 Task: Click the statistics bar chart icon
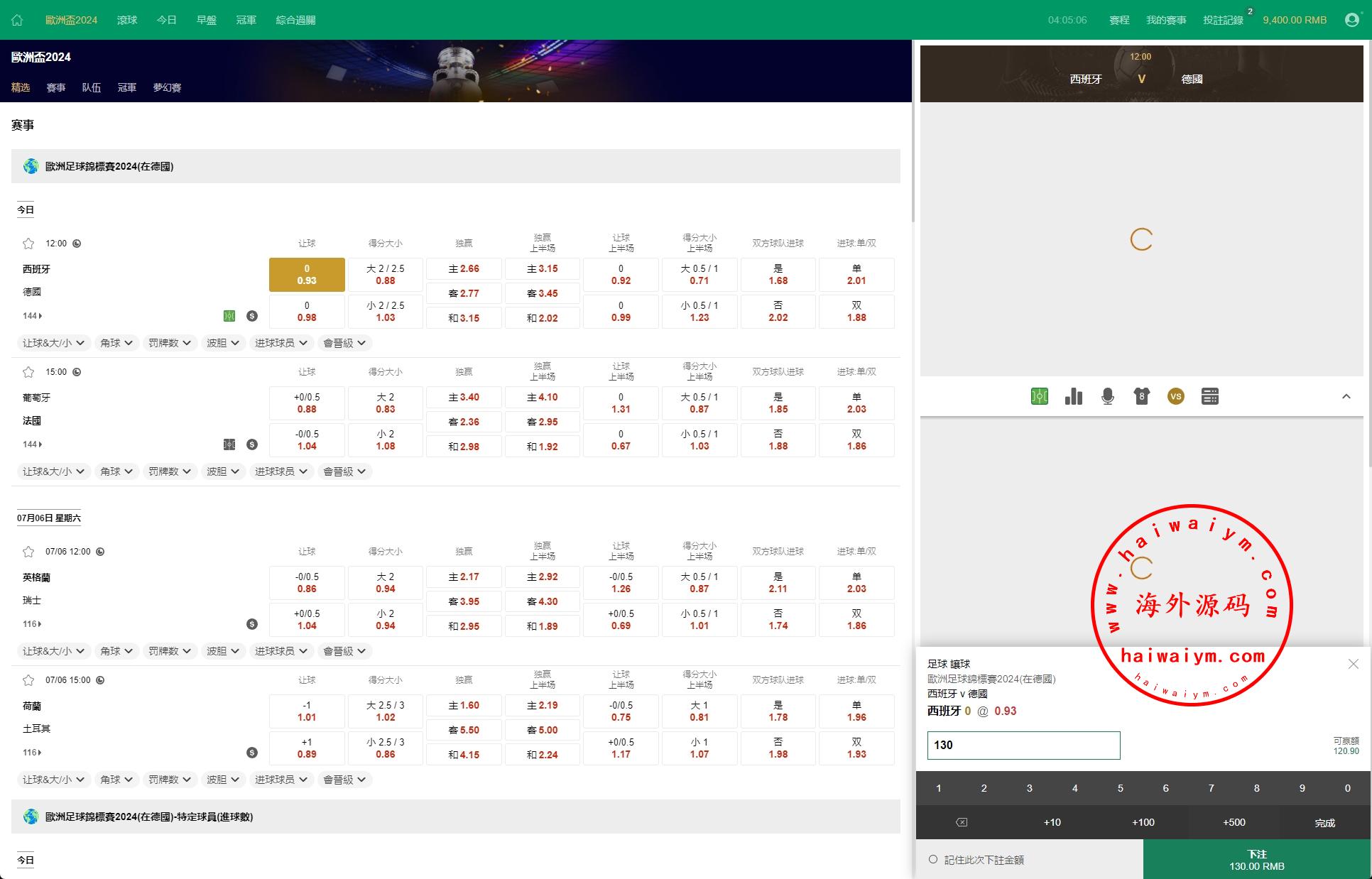click(1072, 396)
